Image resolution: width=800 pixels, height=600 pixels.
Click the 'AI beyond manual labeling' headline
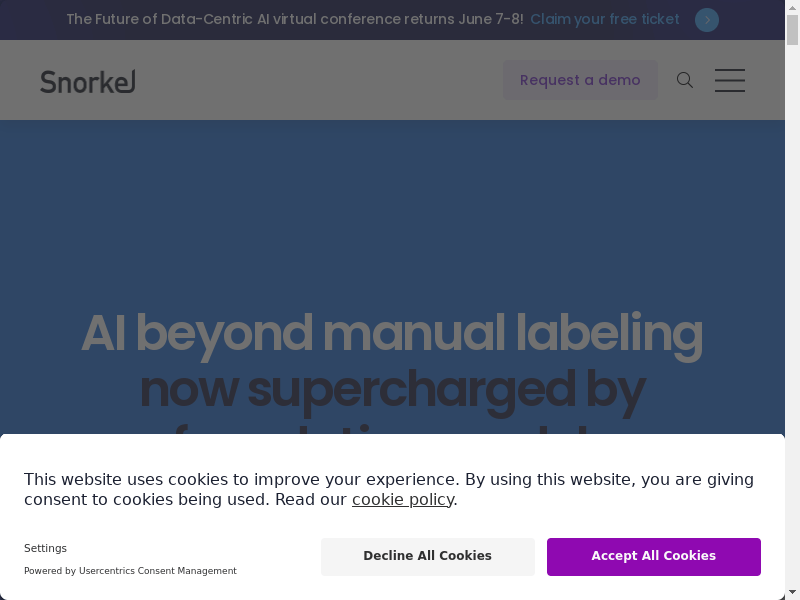392,334
